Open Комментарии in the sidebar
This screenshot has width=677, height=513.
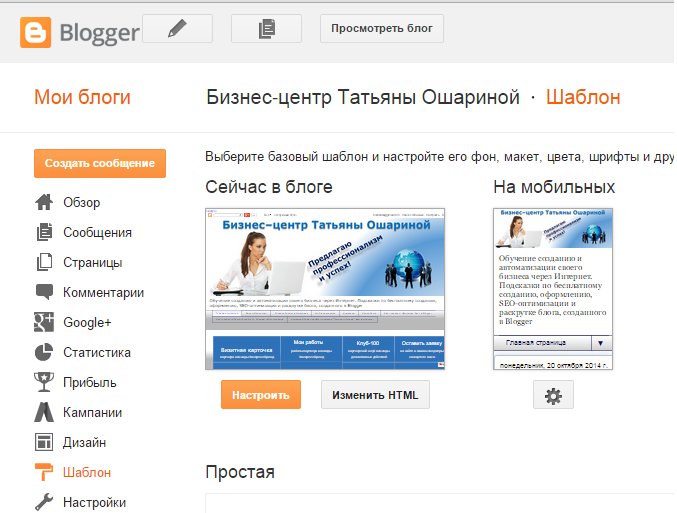pyautogui.click(x=104, y=292)
